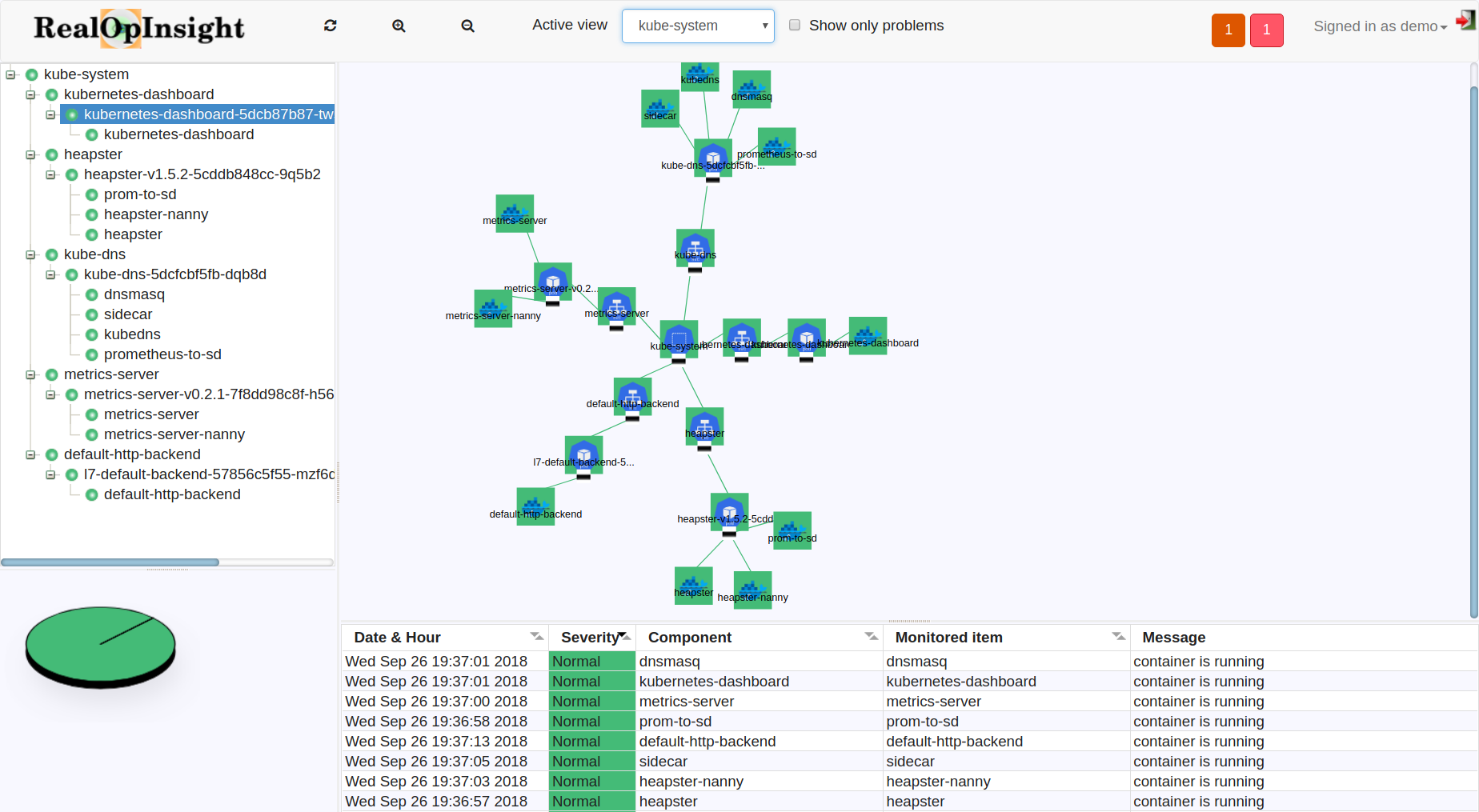Image resolution: width=1479 pixels, height=812 pixels.
Task: Collapse the kube-dns tree branch
Action: (31, 254)
